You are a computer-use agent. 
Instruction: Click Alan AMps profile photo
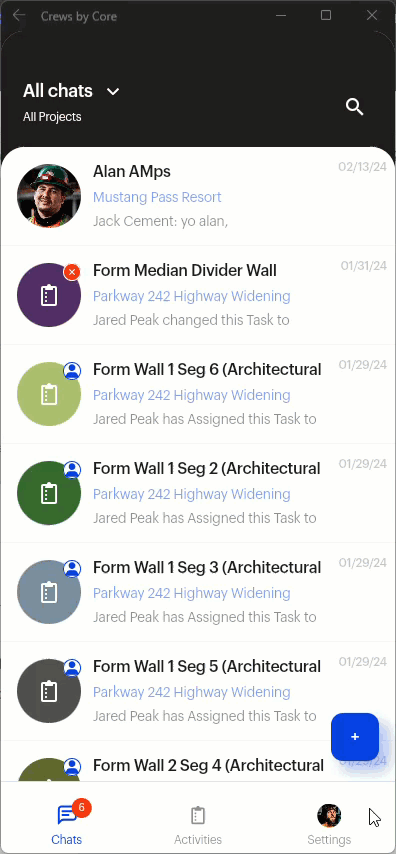[49, 196]
